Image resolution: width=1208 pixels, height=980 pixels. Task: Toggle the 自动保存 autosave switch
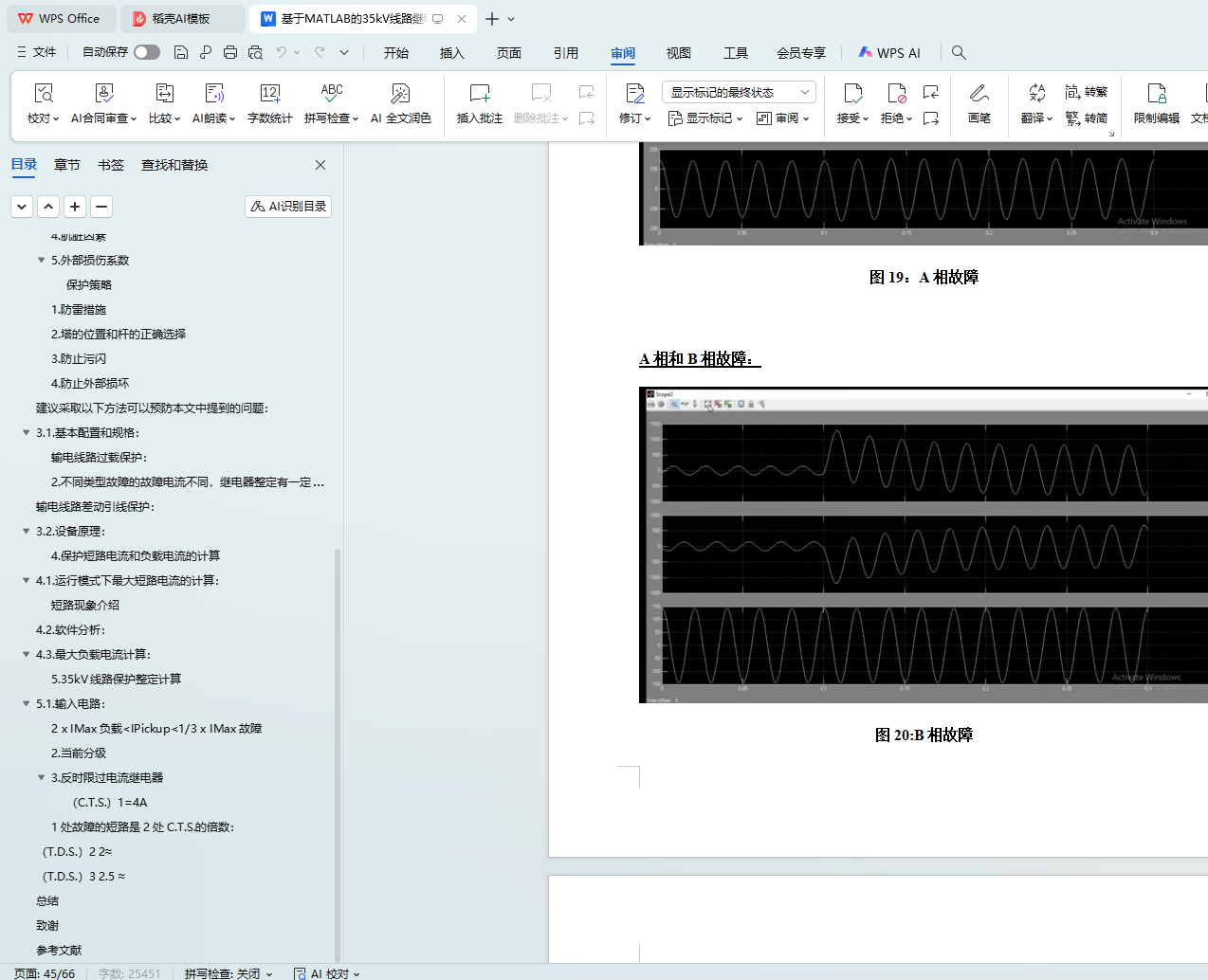[146, 52]
